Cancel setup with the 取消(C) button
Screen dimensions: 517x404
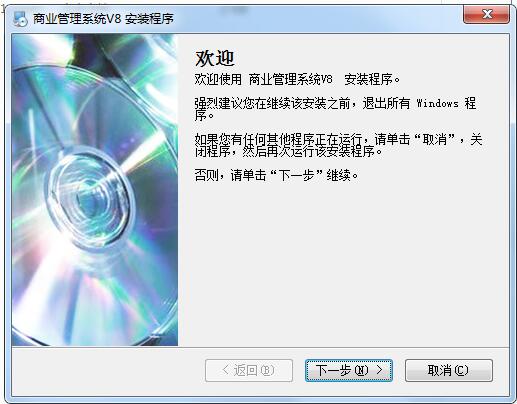pos(449,370)
